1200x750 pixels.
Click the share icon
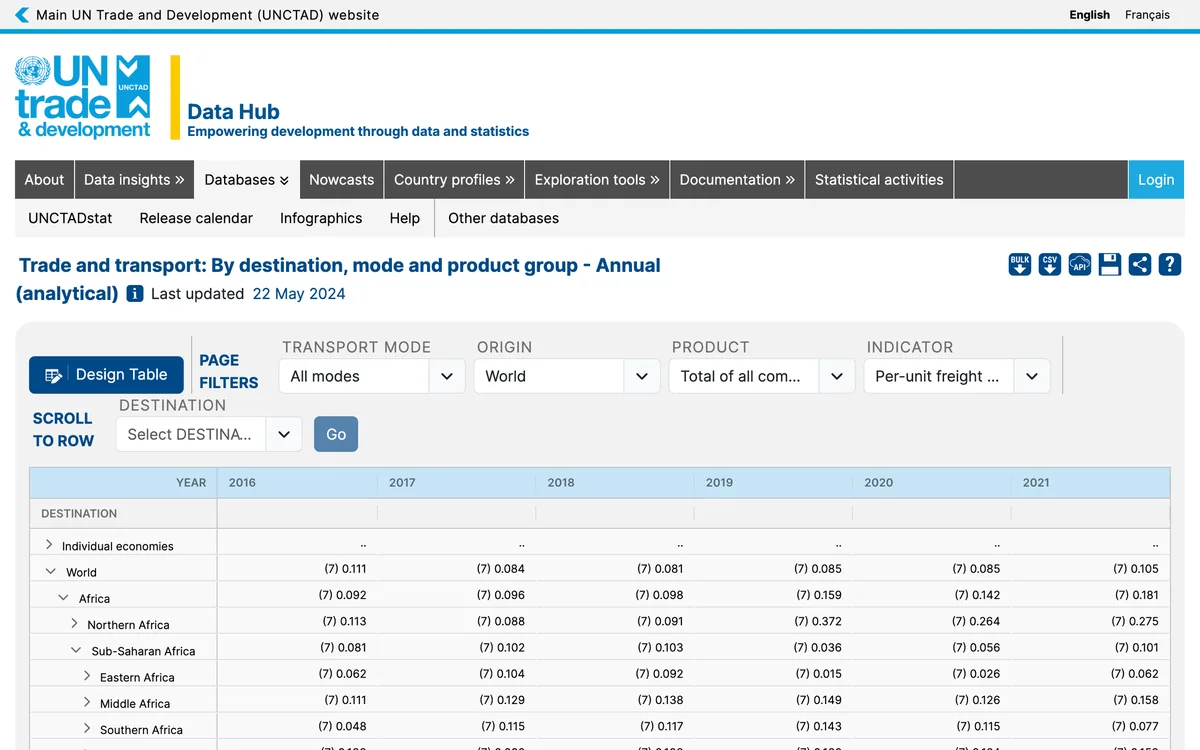[1139, 264]
